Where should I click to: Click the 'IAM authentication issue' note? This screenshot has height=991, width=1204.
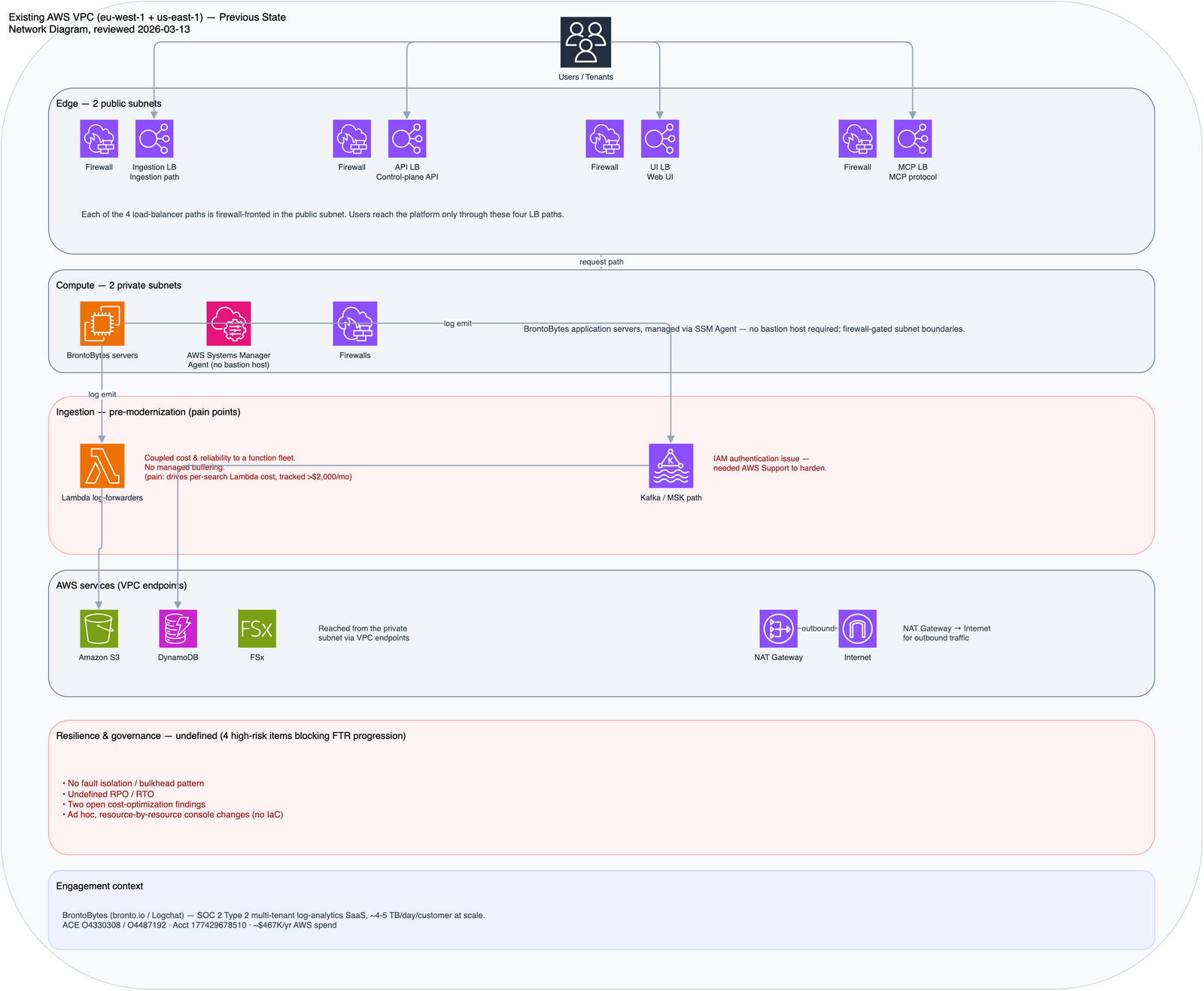click(770, 464)
